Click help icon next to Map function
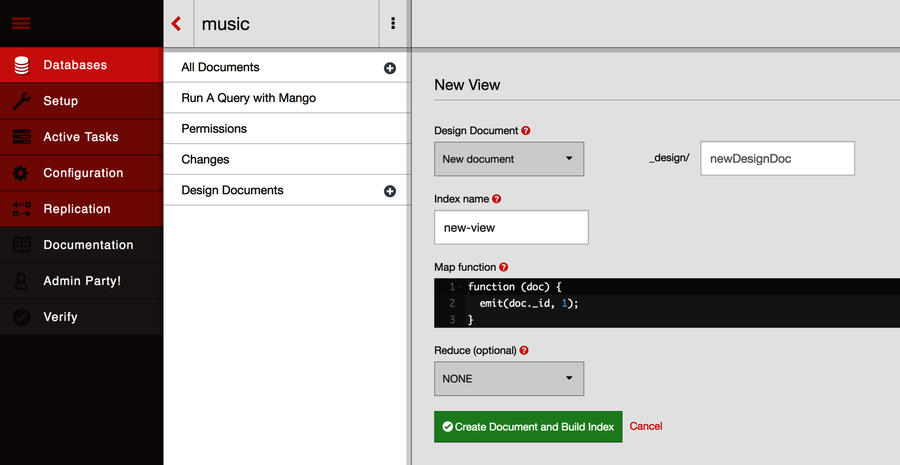The width and height of the screenshot is (900, 465). (x=503, y=268)
